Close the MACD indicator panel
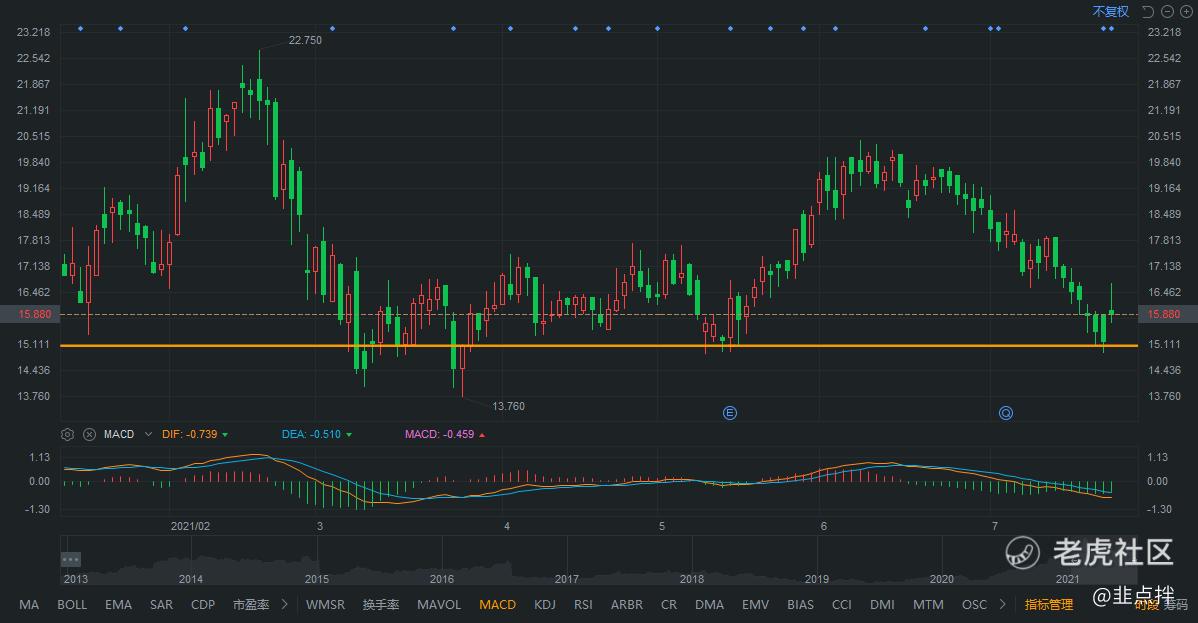 tap(89, 434)
